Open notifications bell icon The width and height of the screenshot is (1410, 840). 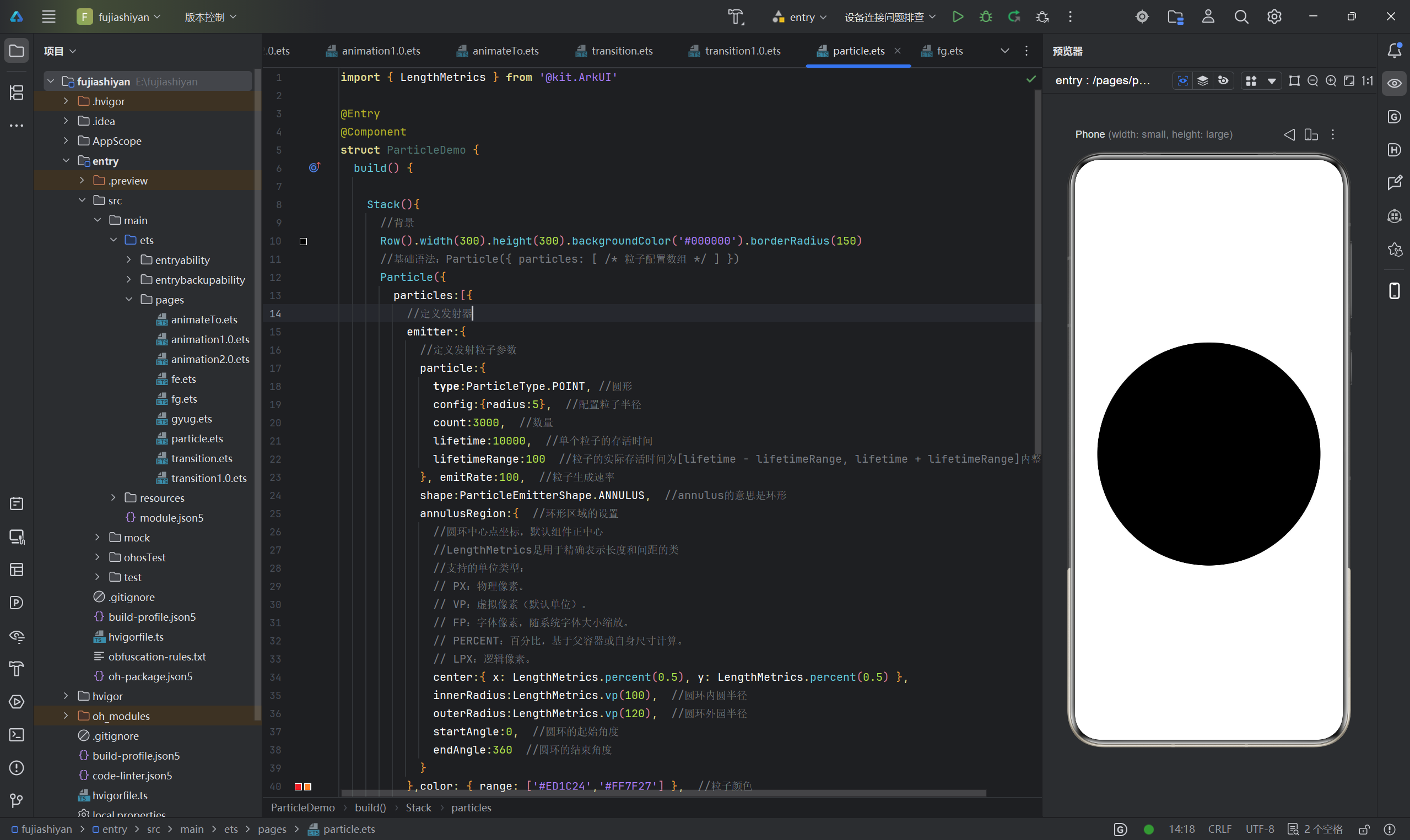point(1394,50)
